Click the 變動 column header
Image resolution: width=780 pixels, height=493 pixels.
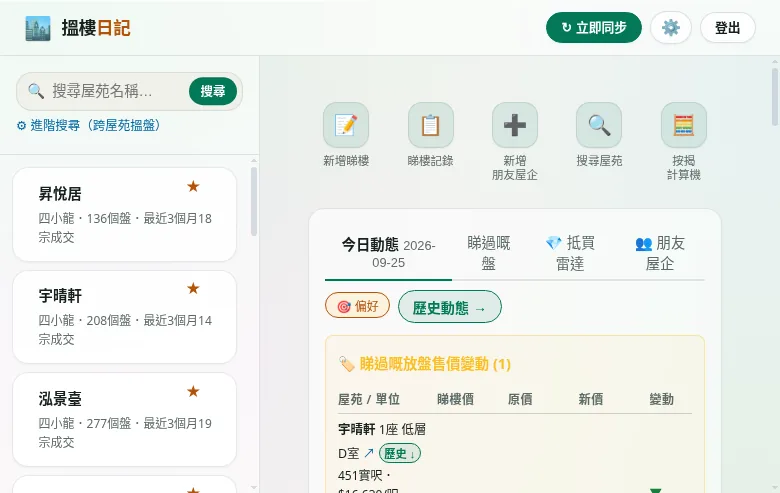(661, 399)
